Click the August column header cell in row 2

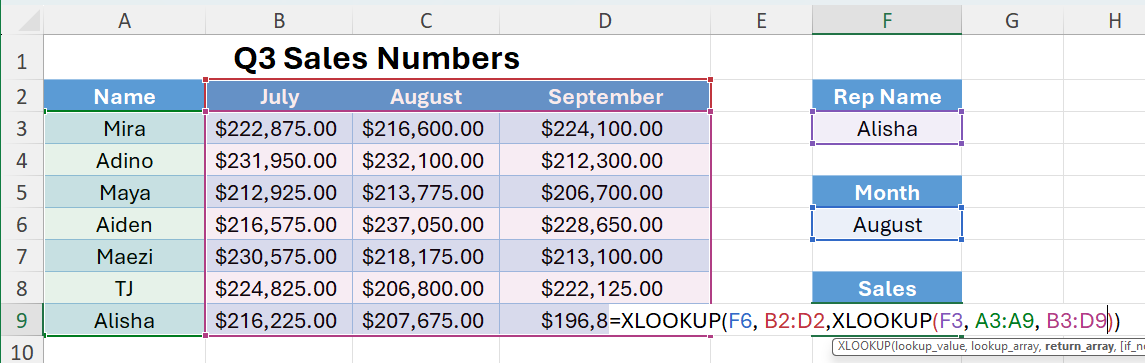pyautogui.click(x=426, y=96)
